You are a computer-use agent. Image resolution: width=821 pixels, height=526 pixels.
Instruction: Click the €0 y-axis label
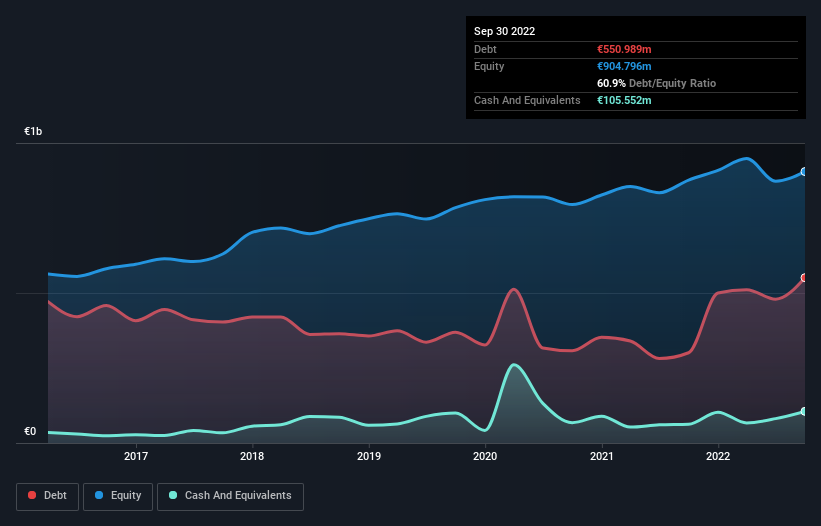point(30,431)
